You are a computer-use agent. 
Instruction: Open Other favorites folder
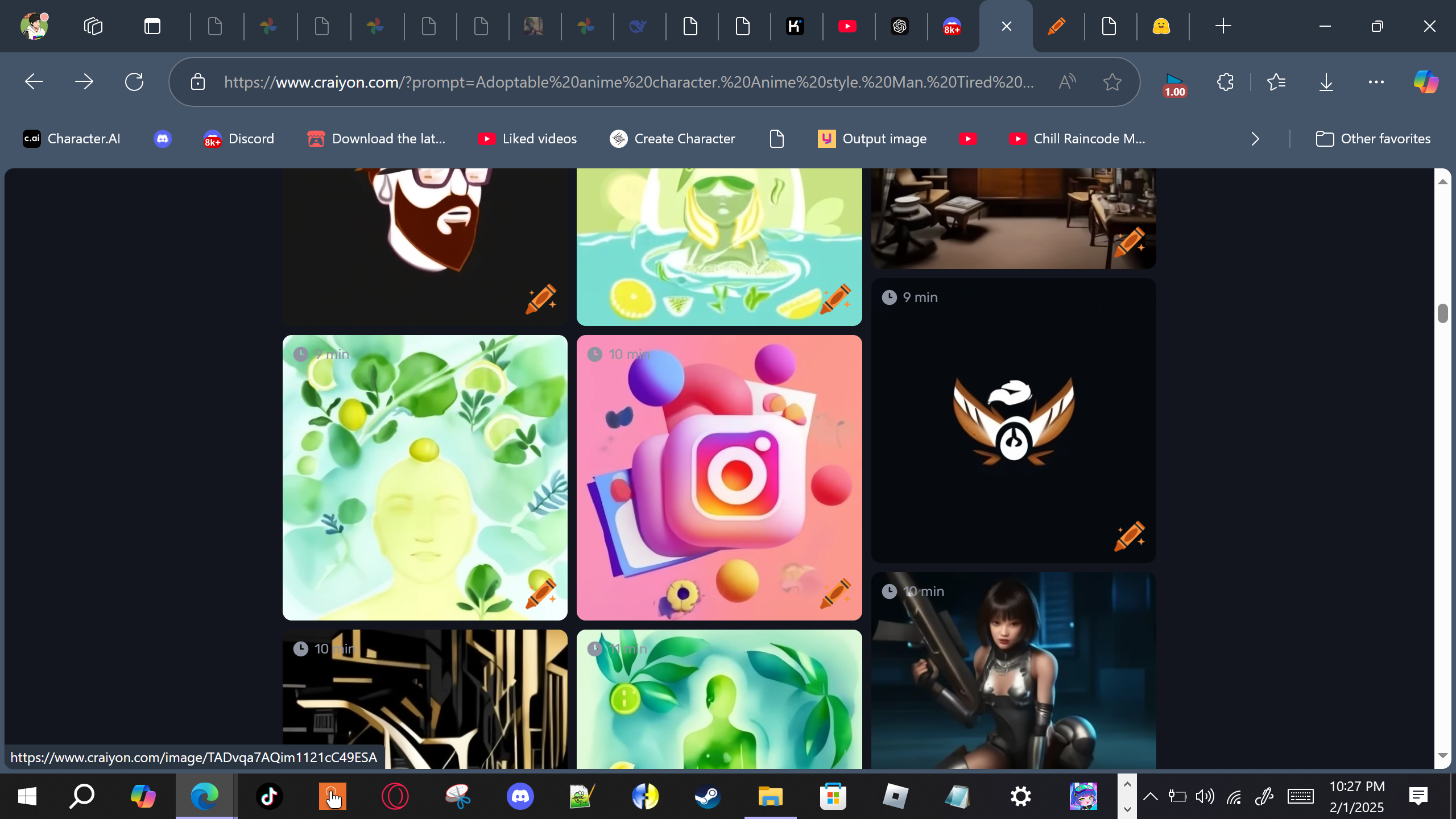tap(1373, 139)
